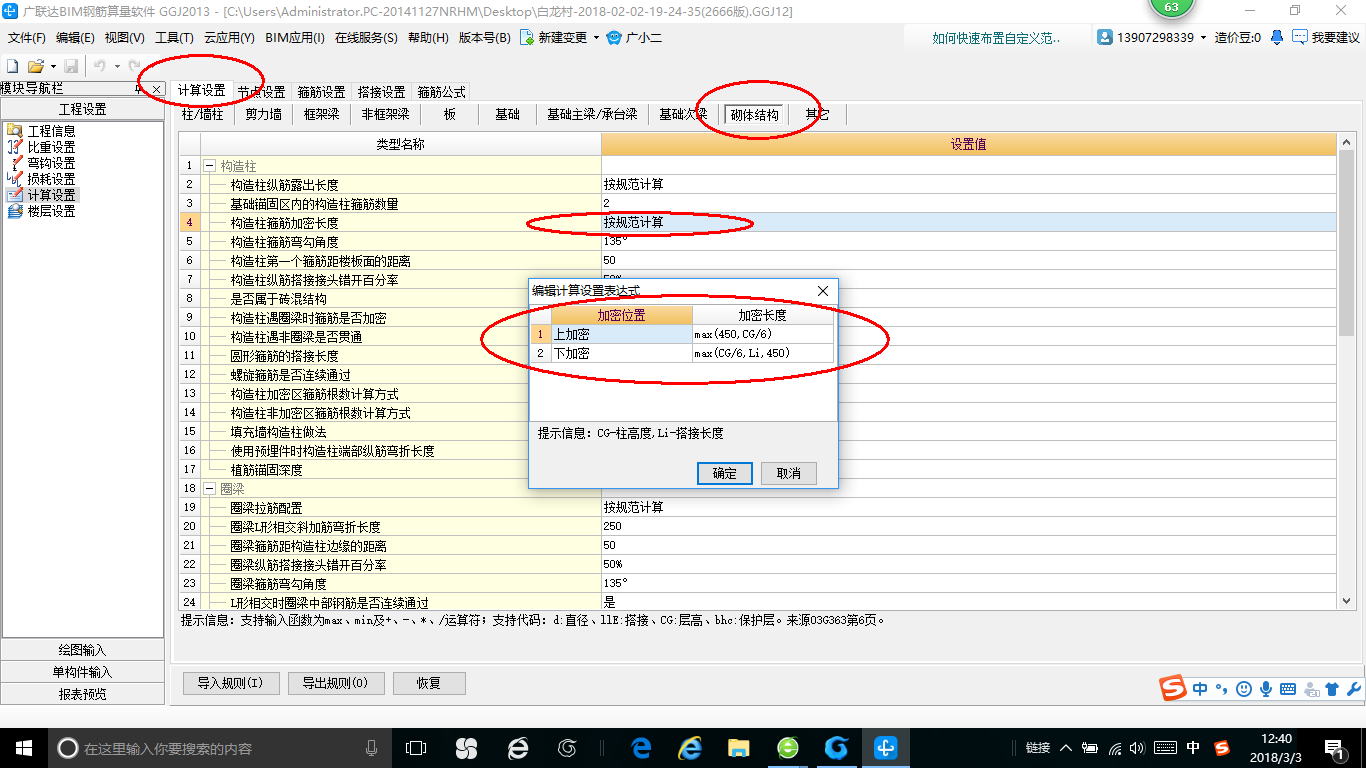Screen dimensions: 1366x768
Task: Switch to the 箍筋设置 tab
Action: (321, 92)
